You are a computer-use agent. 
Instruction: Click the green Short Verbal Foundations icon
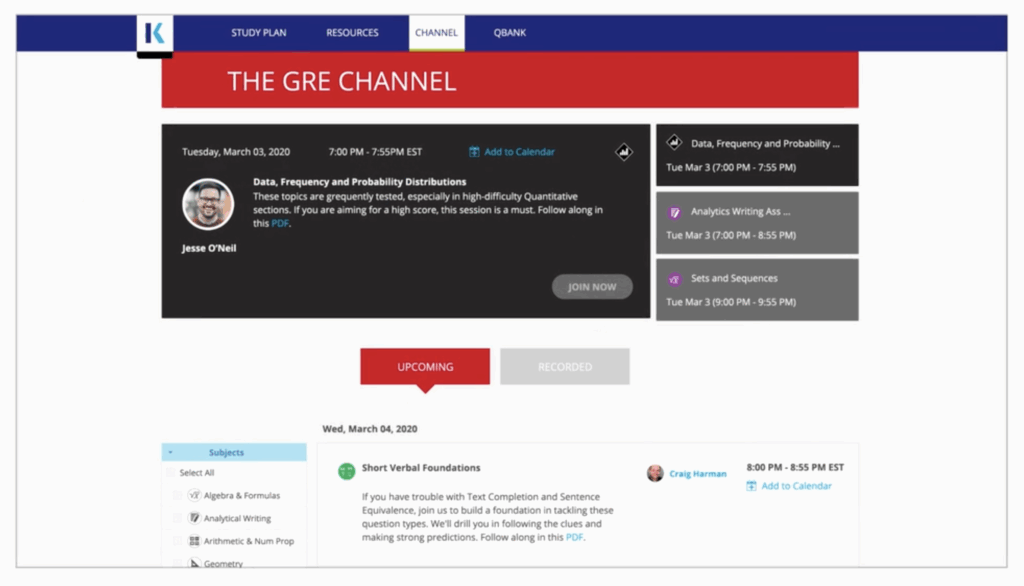(347, 467)
